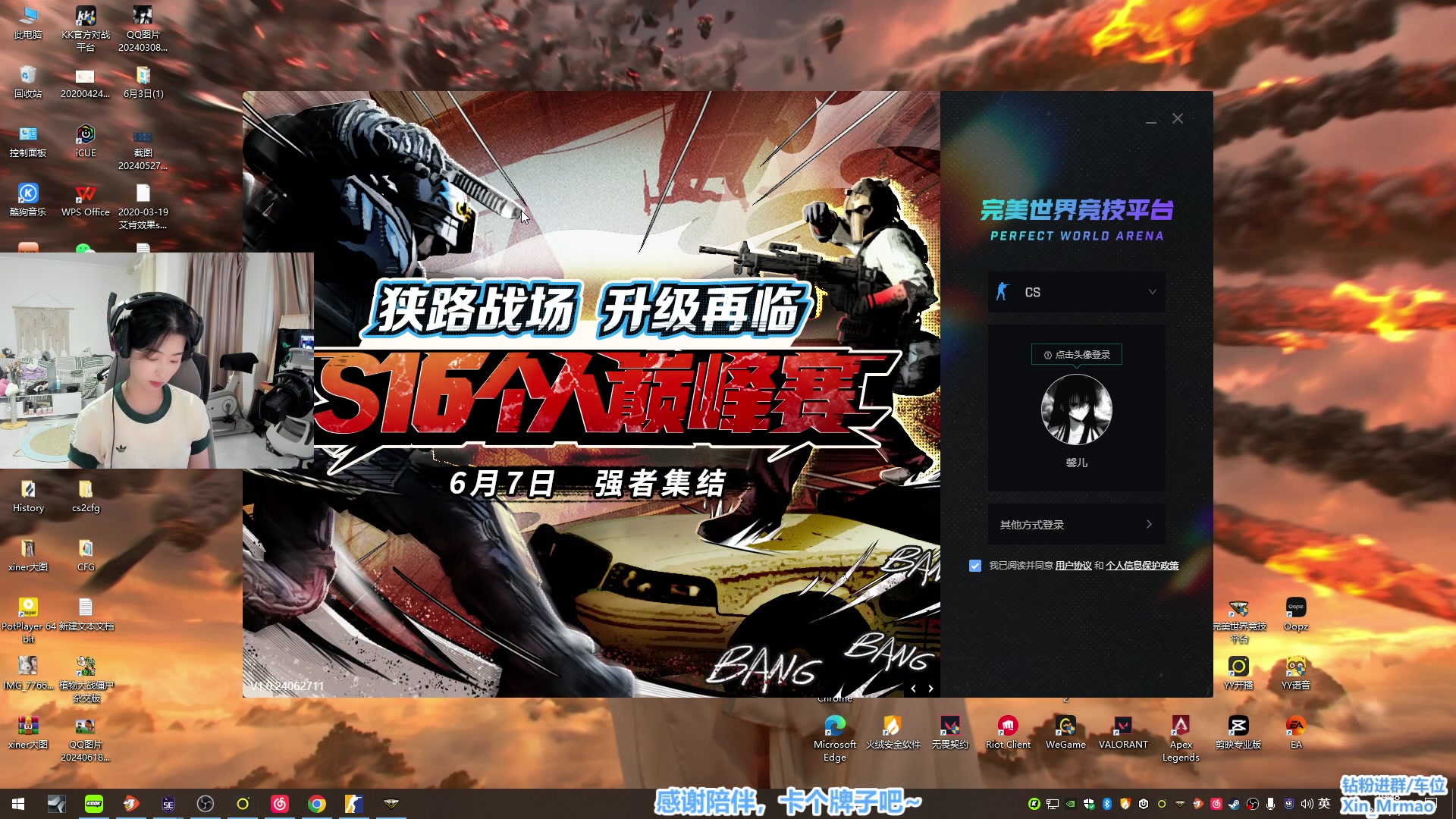1456x819 pixels.
Task: Select the IMG_7766 image file
Action: coord(28,673)
